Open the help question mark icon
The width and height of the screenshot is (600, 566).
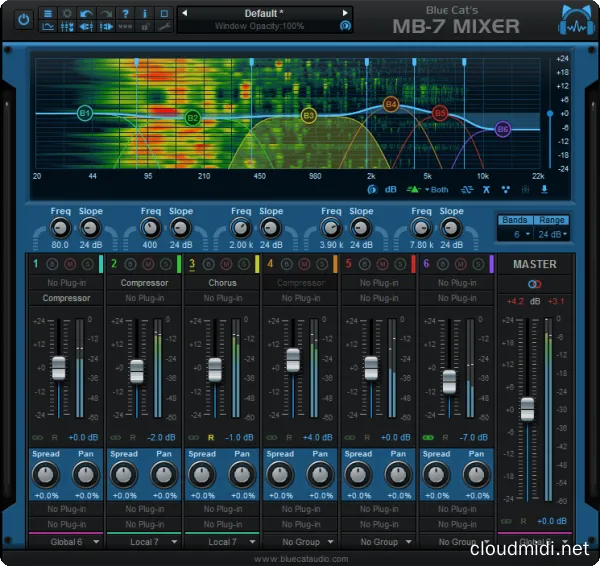pyautogui.click(x=124, y=14)
